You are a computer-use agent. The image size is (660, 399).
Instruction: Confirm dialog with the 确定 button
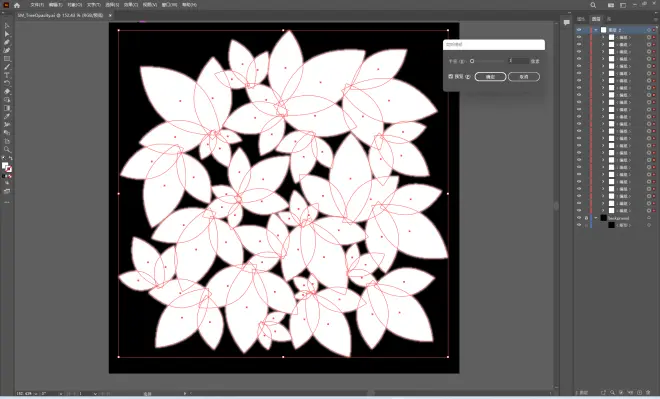490,77
